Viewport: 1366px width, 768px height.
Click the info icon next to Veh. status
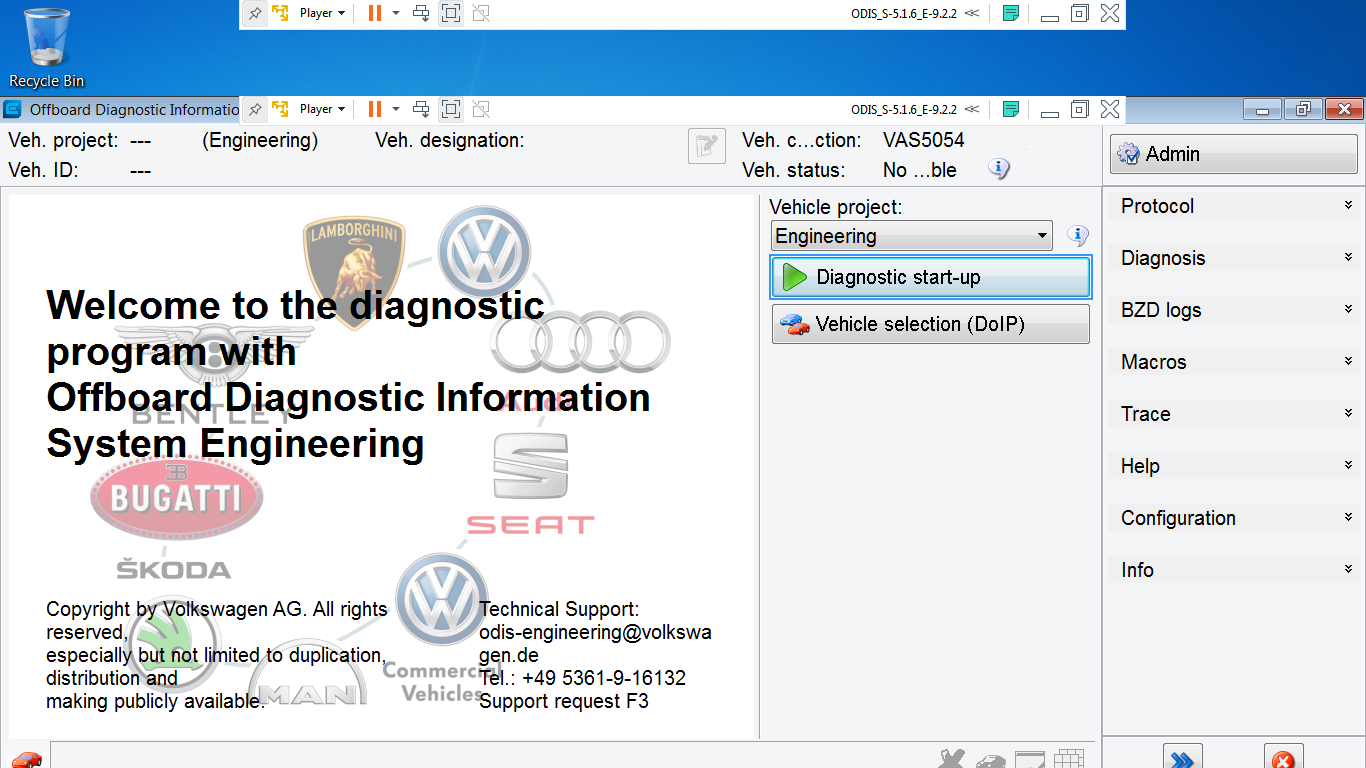point(999,169)
